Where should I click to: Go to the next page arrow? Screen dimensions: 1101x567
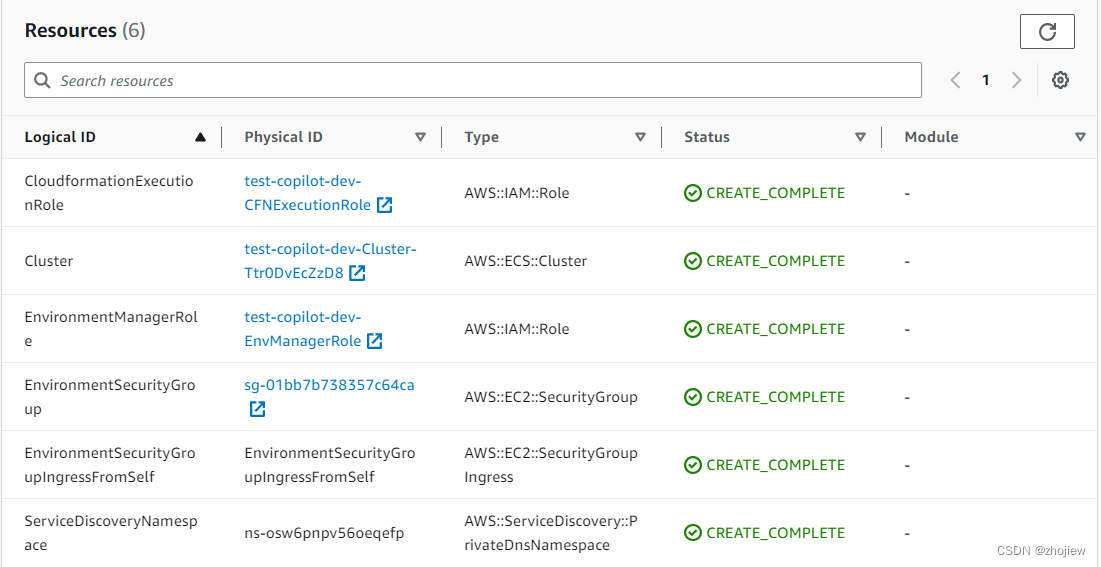1016,80
